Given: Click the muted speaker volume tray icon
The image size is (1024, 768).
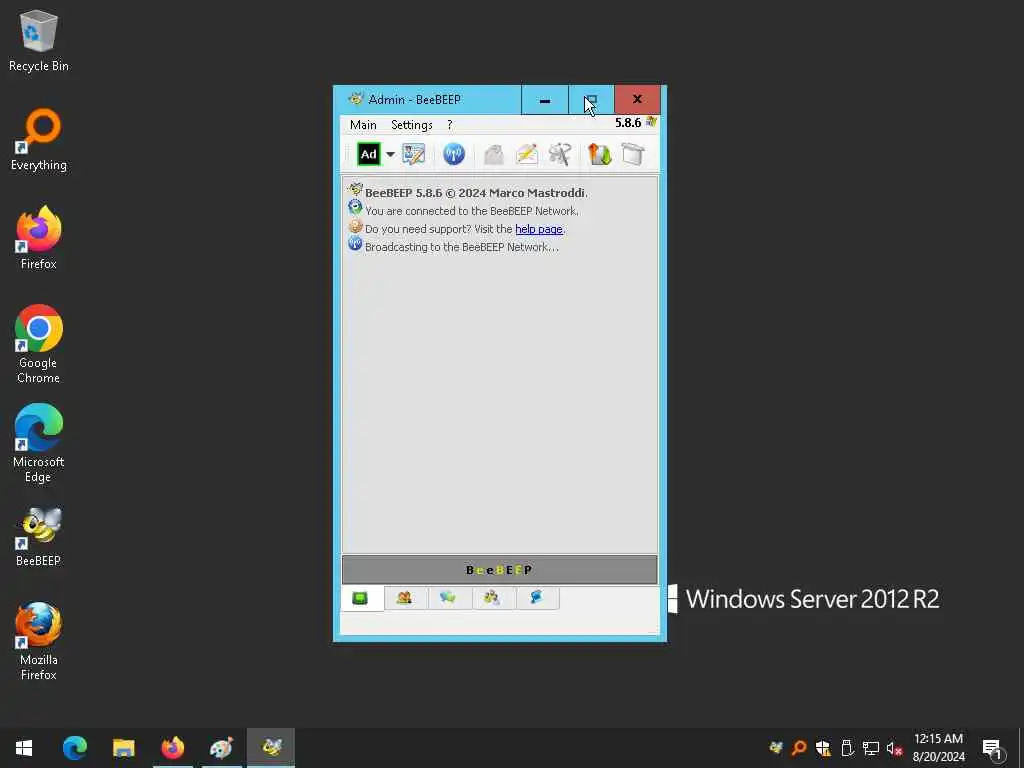Looking at the screenshot, I should (894, 748).
